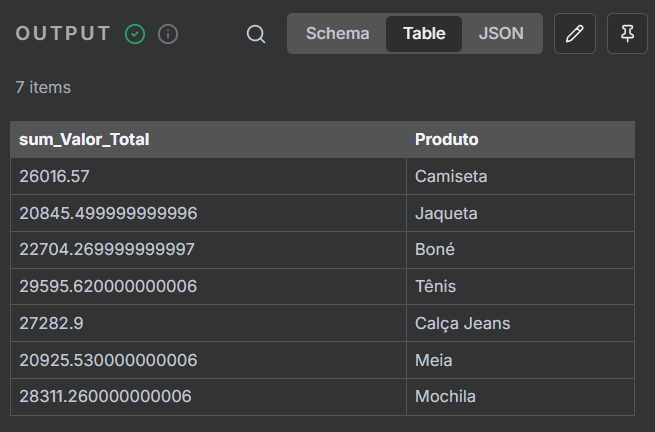The image size is (655, 432).
Task: Select the 27282.9 value cell
Action: pos(208,323)
